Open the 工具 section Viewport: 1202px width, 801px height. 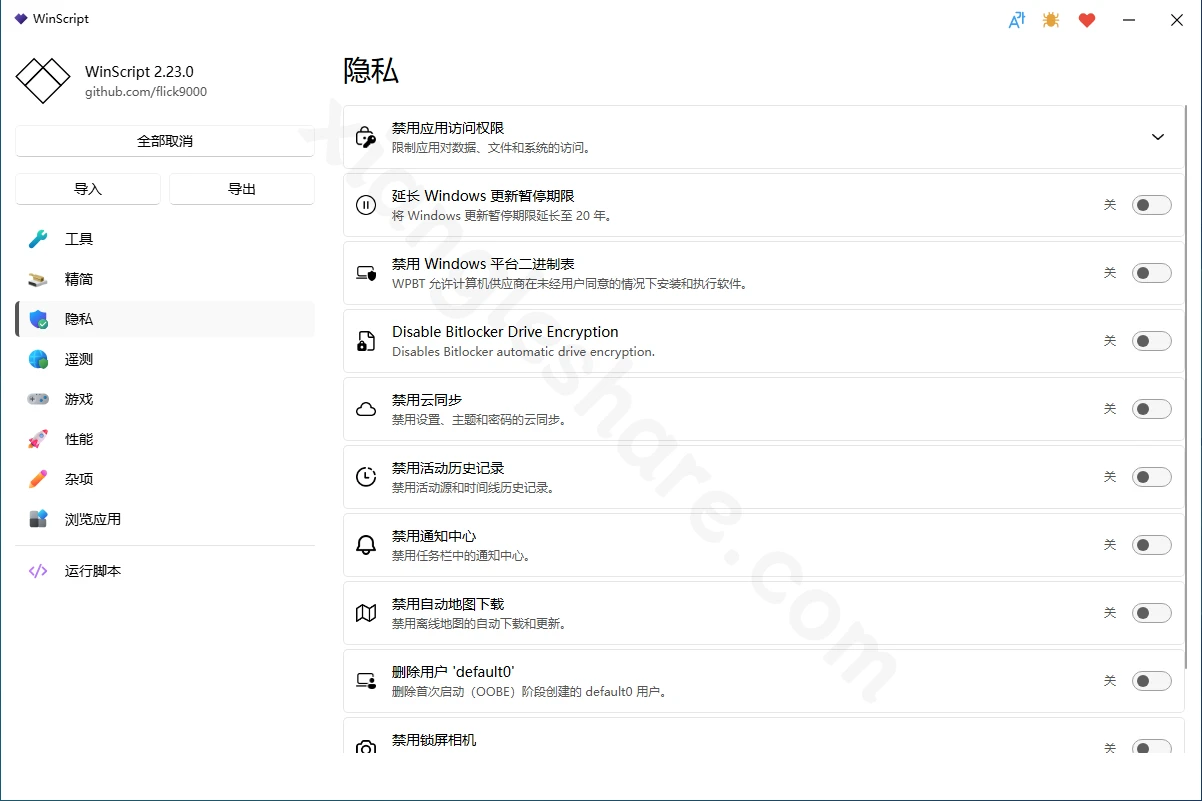(x=165, y=239)
